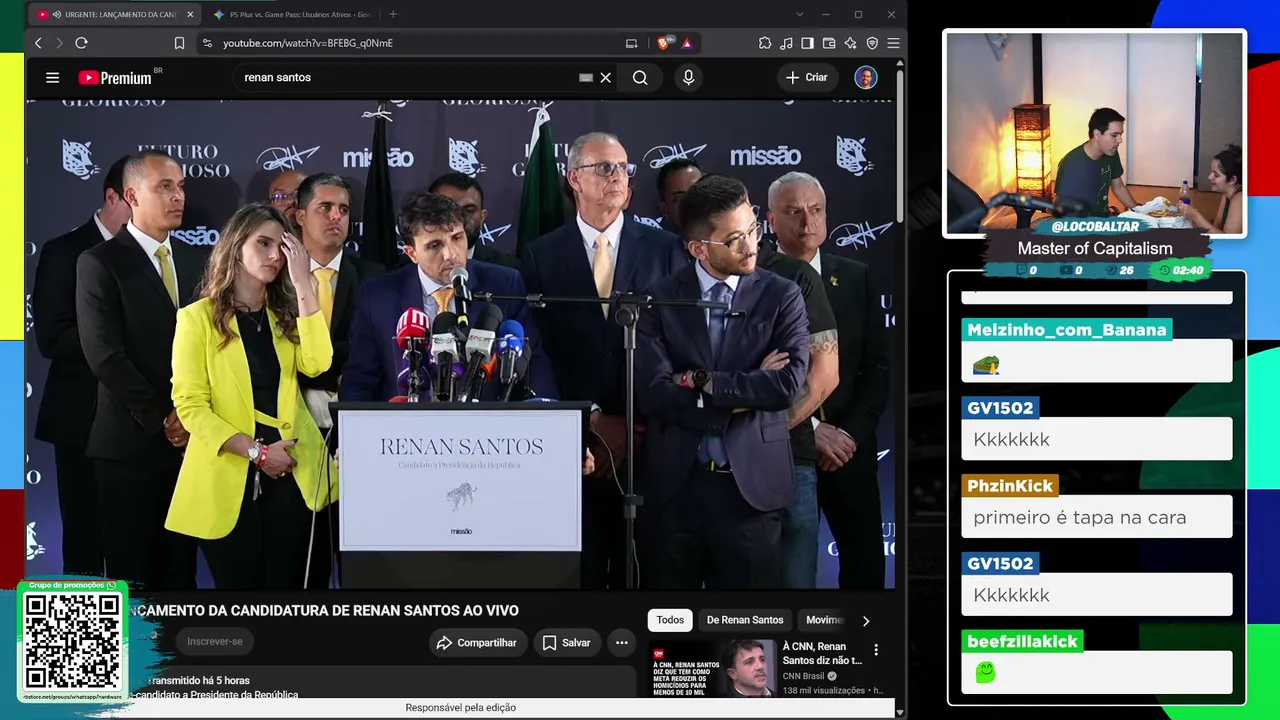Open the cast or picture-in-picture icon in address bar
The image size is (1280, 720).
631,43
